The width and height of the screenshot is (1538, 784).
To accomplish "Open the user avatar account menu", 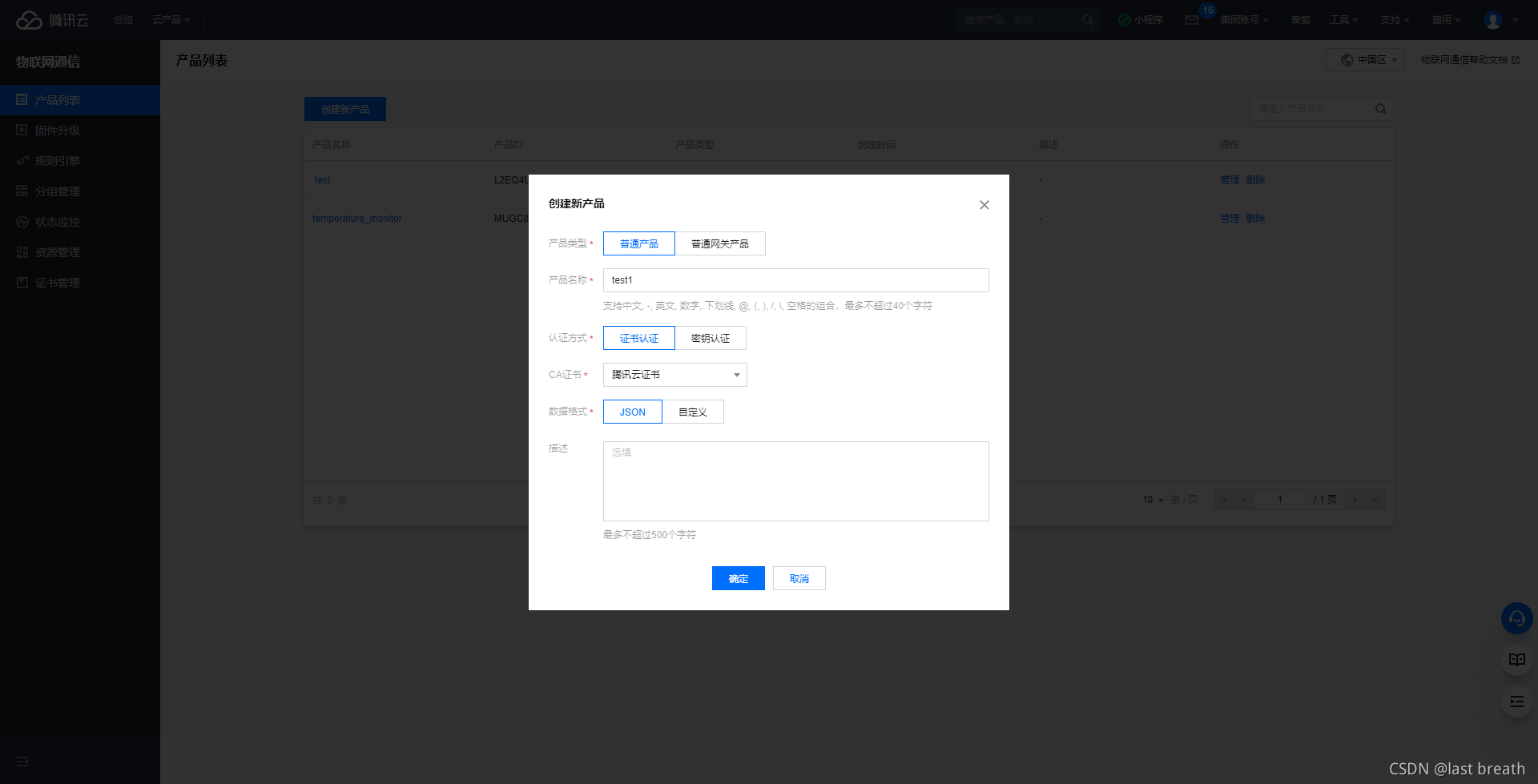I will (x=1500, y=20).
